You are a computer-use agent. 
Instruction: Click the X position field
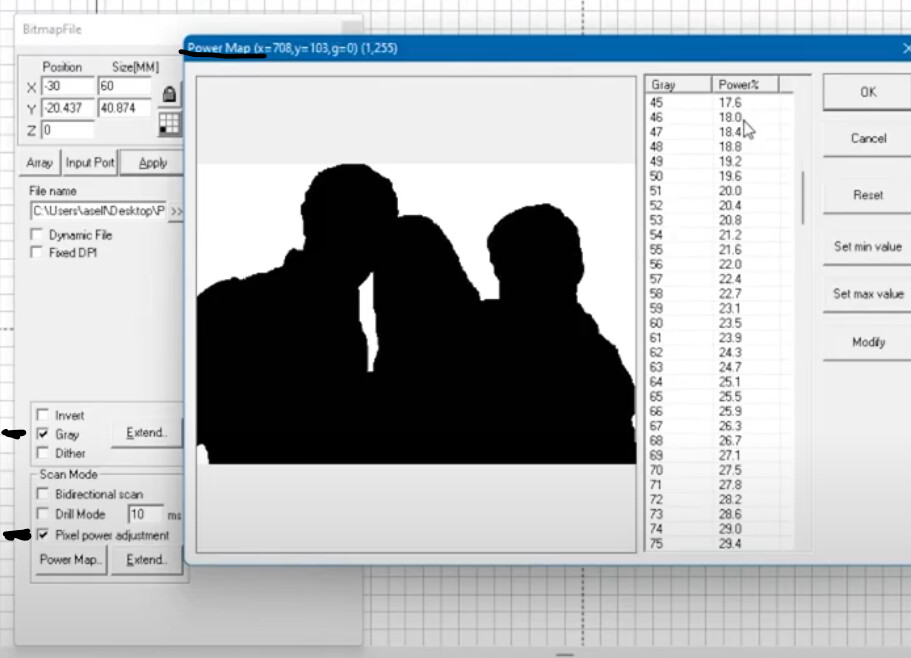coord(67,86)
